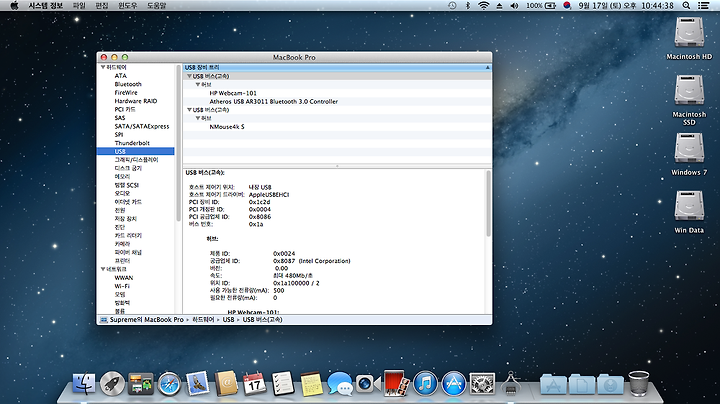Open 시스템 정보 application menu
The image size is (720, 404).
(x=45, y=6)
